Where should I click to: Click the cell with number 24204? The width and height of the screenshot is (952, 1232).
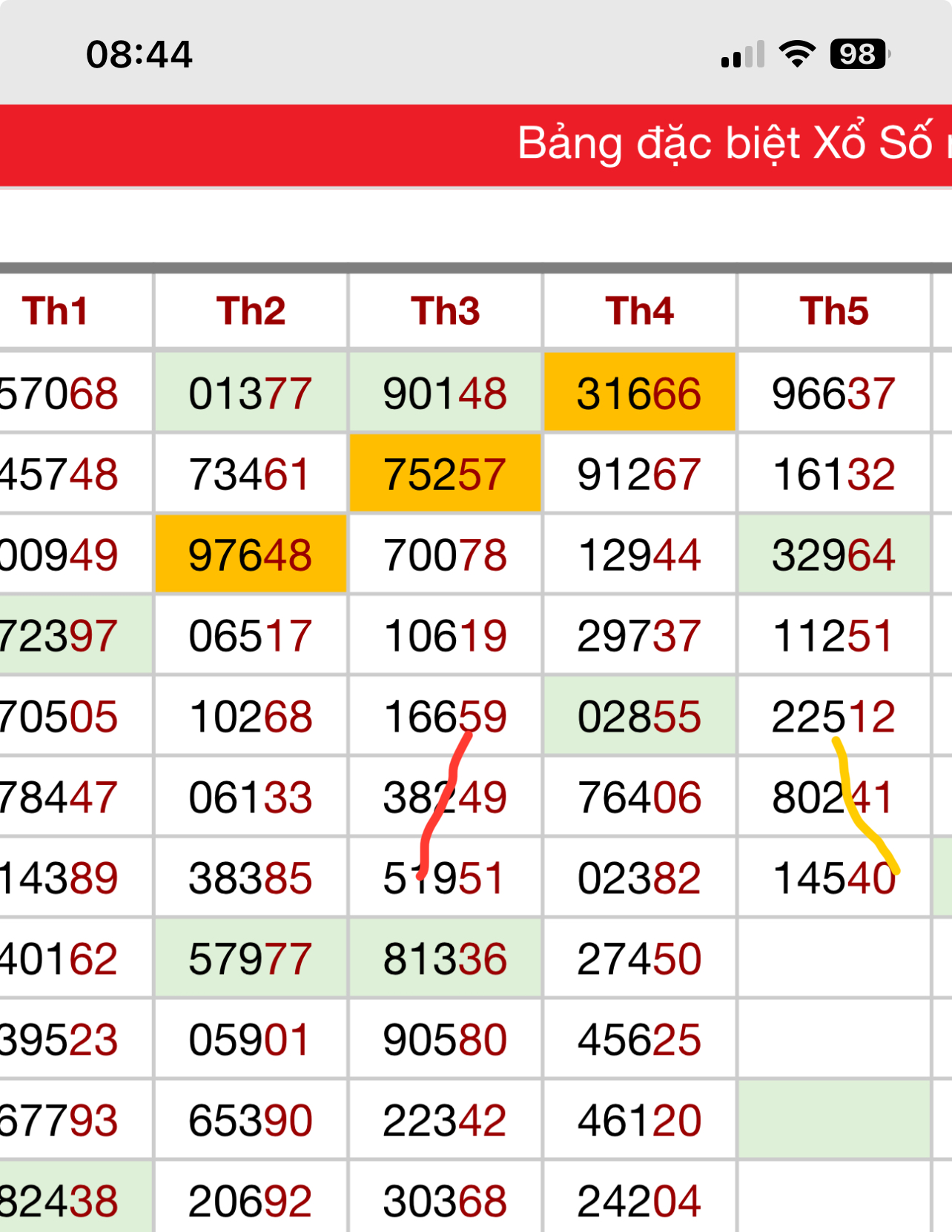tap(640, 1199)
